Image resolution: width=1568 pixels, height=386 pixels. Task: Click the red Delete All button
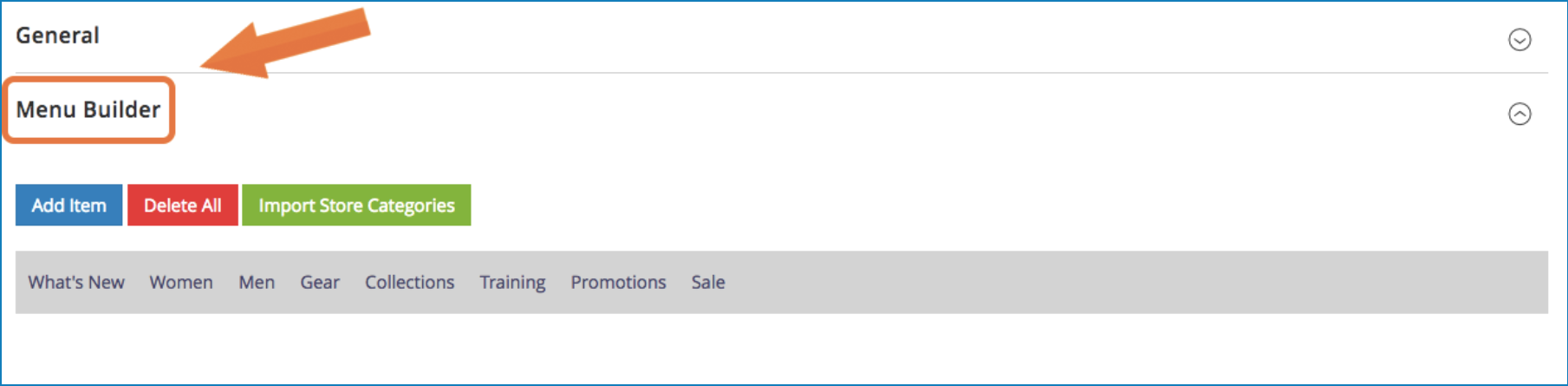click(x=182, y=205)
